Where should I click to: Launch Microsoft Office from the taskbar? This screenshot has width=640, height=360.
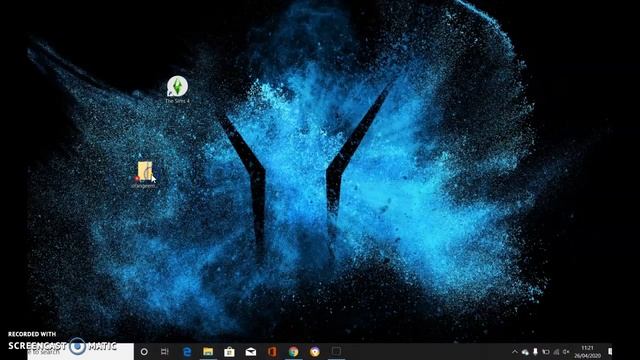[x=272, y=351]
